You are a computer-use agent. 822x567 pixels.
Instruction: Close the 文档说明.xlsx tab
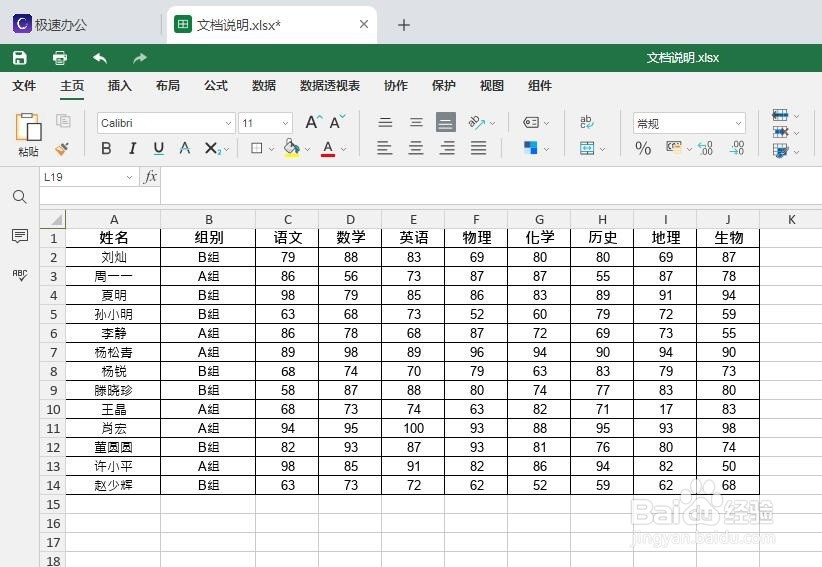364,24
